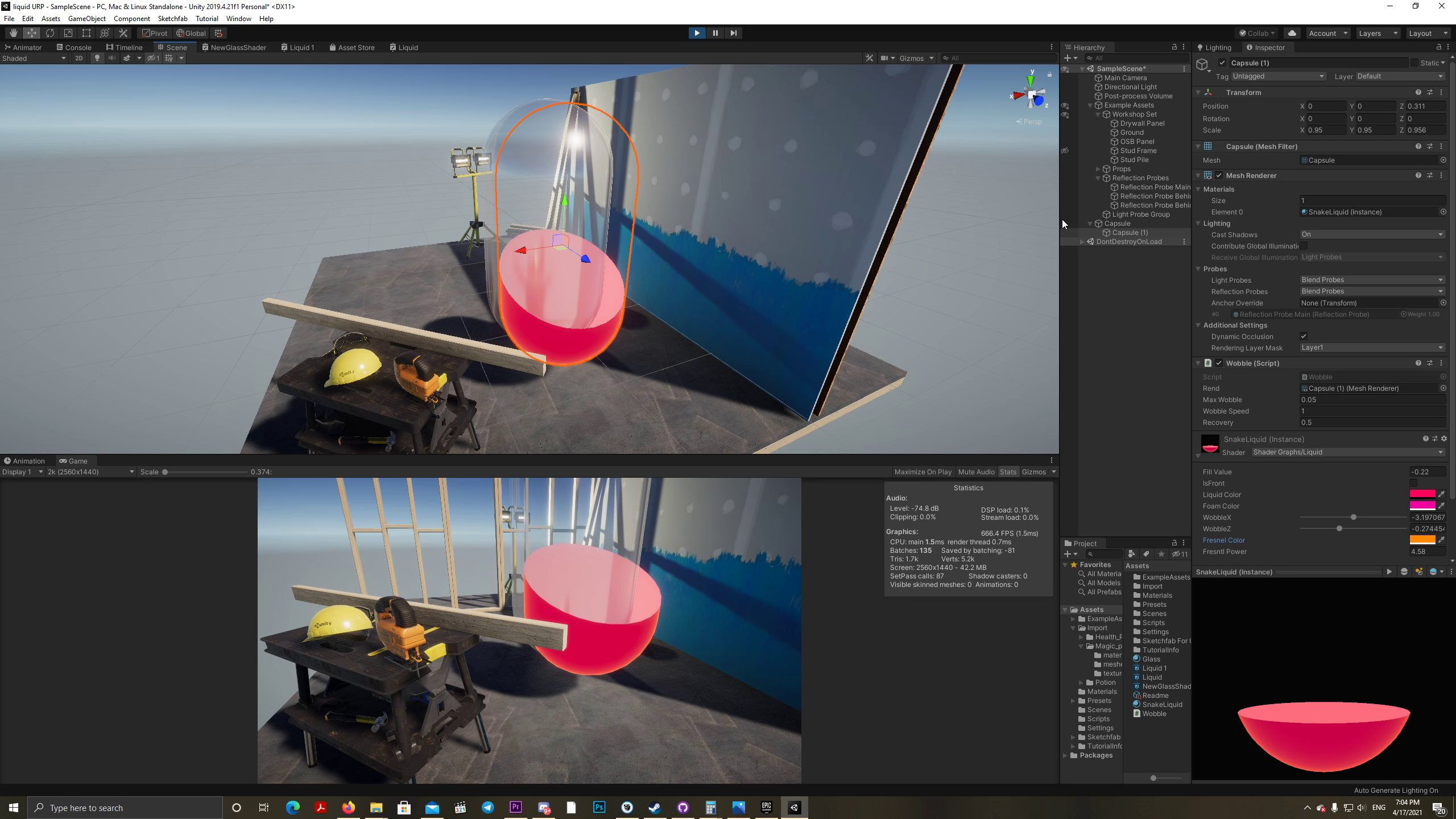This screenshot has height=819, width=1456.
Task: Open Firefox from taskbar
Action: coord(348,808)
